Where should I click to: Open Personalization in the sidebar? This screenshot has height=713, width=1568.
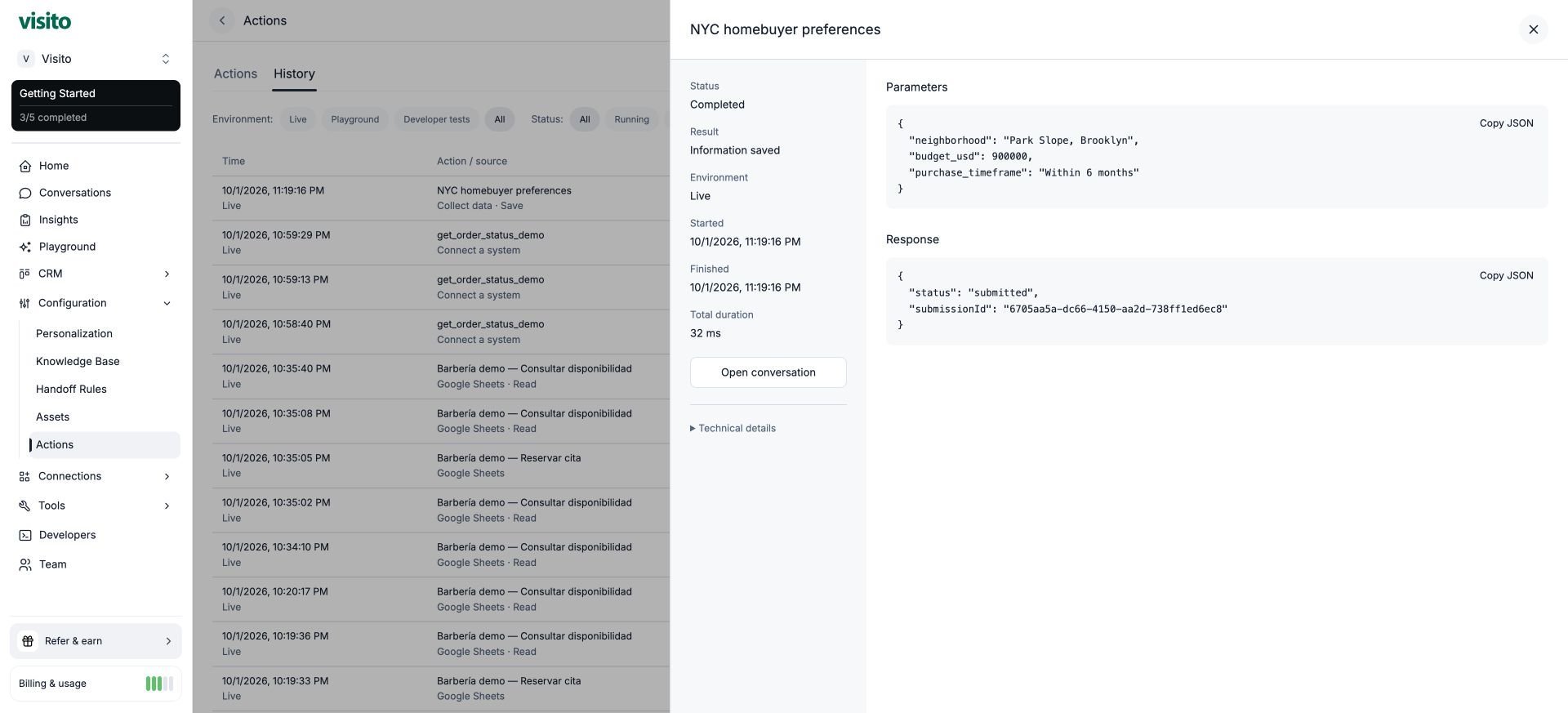coord(105,334)
